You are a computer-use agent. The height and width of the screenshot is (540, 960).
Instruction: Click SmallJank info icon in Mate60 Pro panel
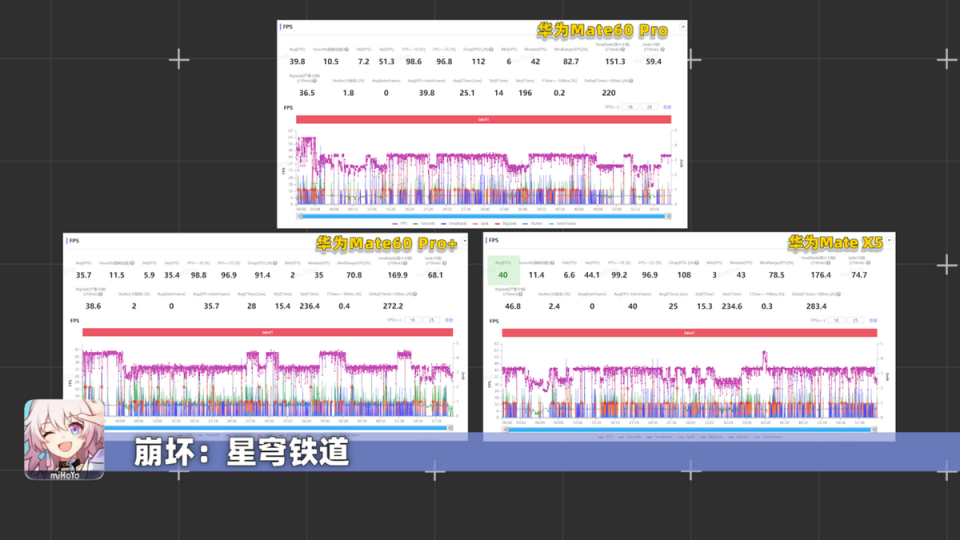(623, 50)
